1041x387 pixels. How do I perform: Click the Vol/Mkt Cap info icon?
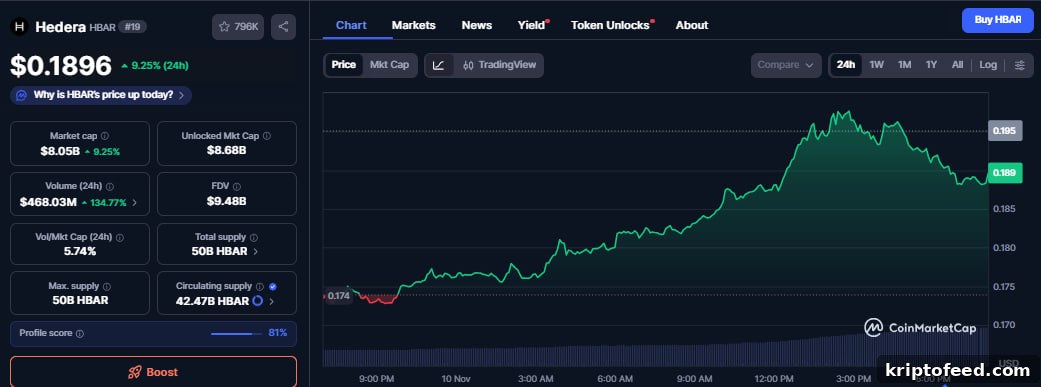tap(120, 237)
